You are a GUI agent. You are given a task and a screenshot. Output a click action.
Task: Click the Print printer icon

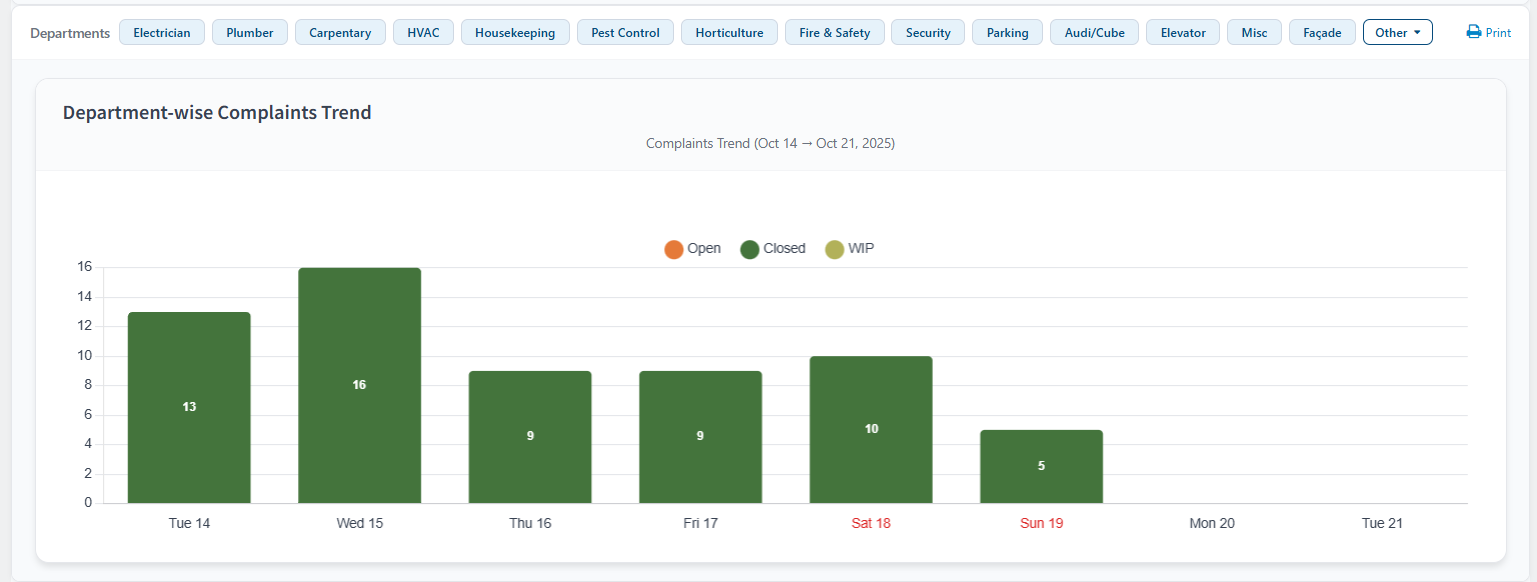click(1473, 32)
